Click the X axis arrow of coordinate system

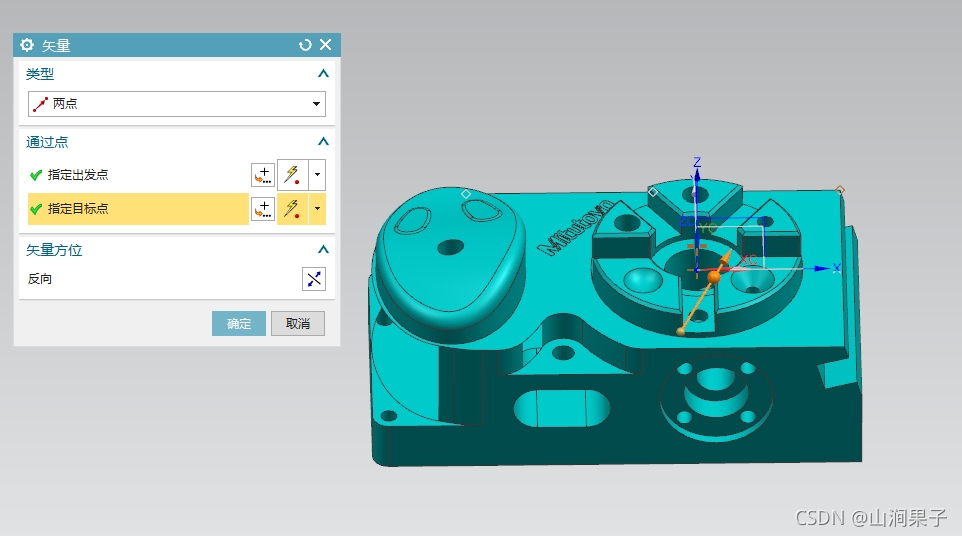click(822, 268)
